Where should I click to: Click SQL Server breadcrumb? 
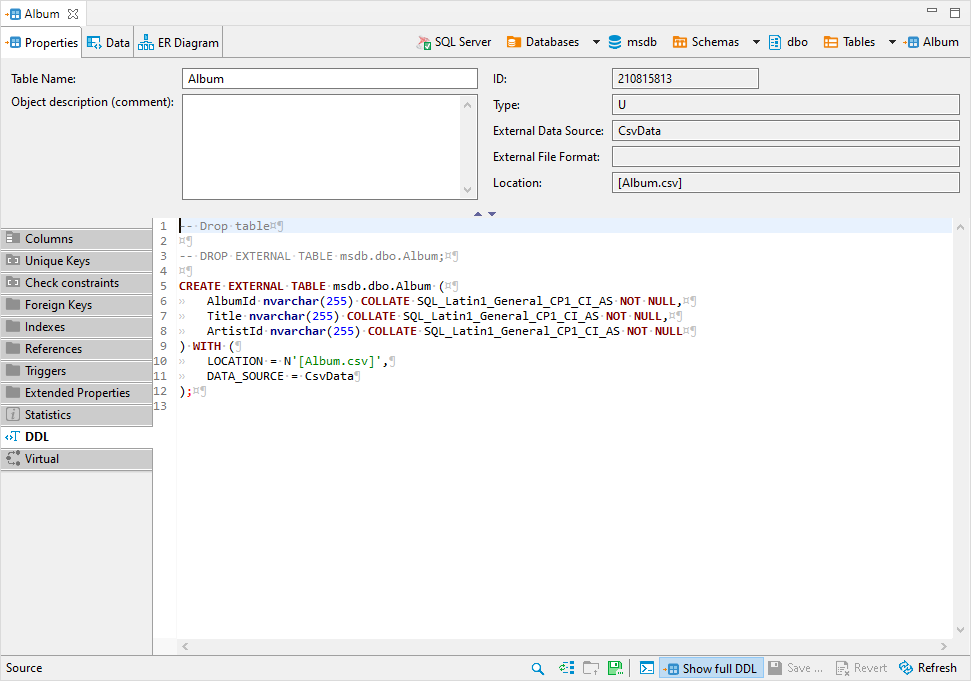pyautogui.click(x=454, y=42)
